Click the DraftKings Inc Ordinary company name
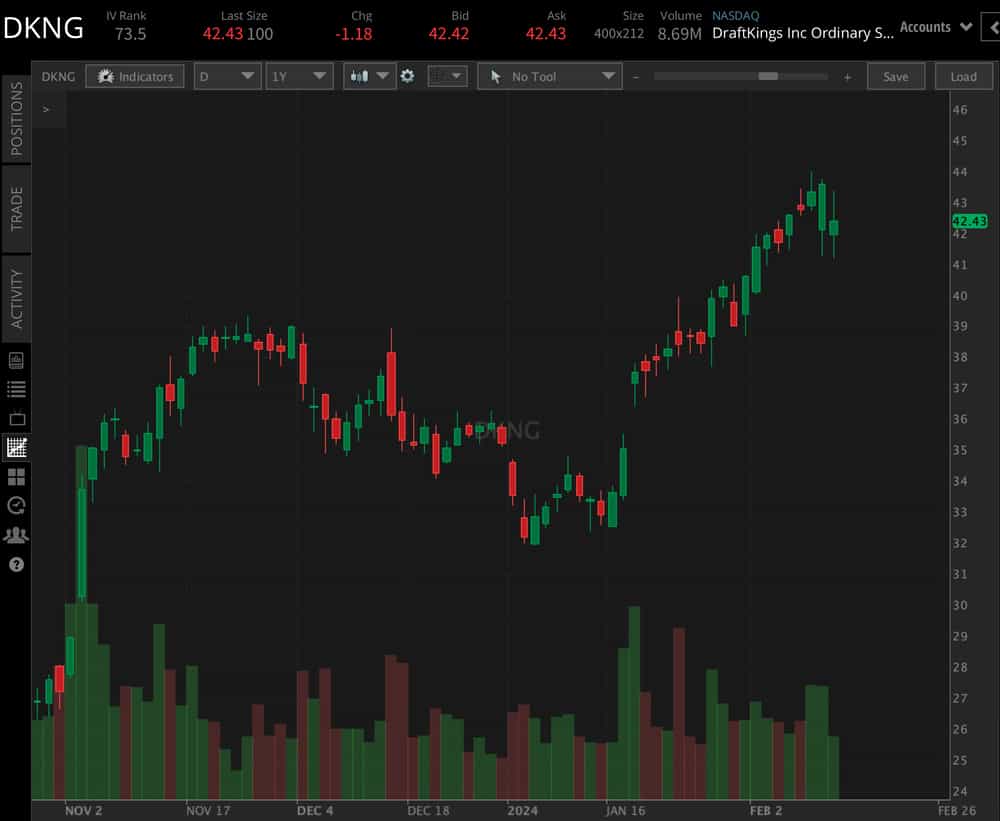This screenshot has width=1000, height=821. (x=803, y=33)
